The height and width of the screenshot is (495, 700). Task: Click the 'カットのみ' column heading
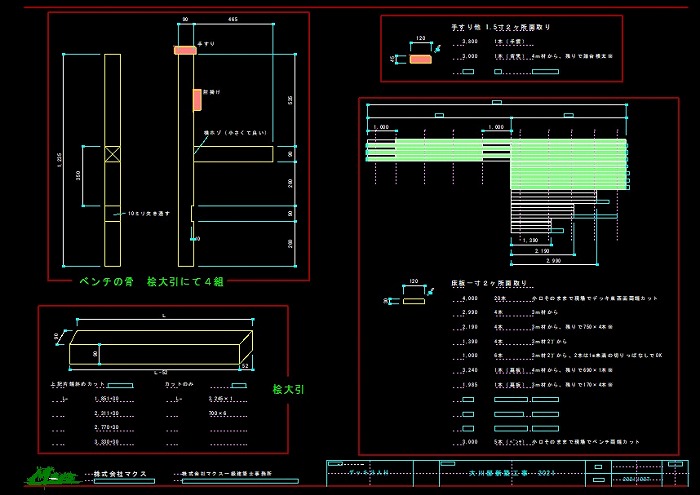point(179,384)
